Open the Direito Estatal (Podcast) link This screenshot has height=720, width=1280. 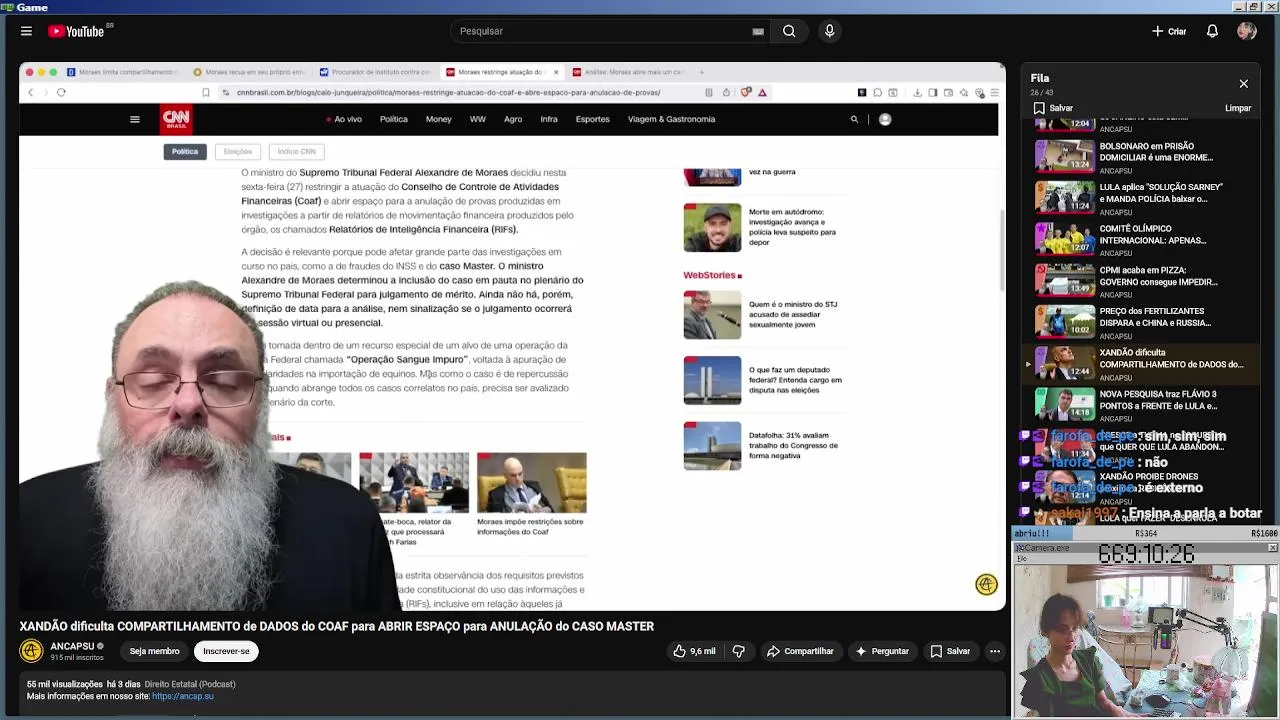tap(190, 684)
